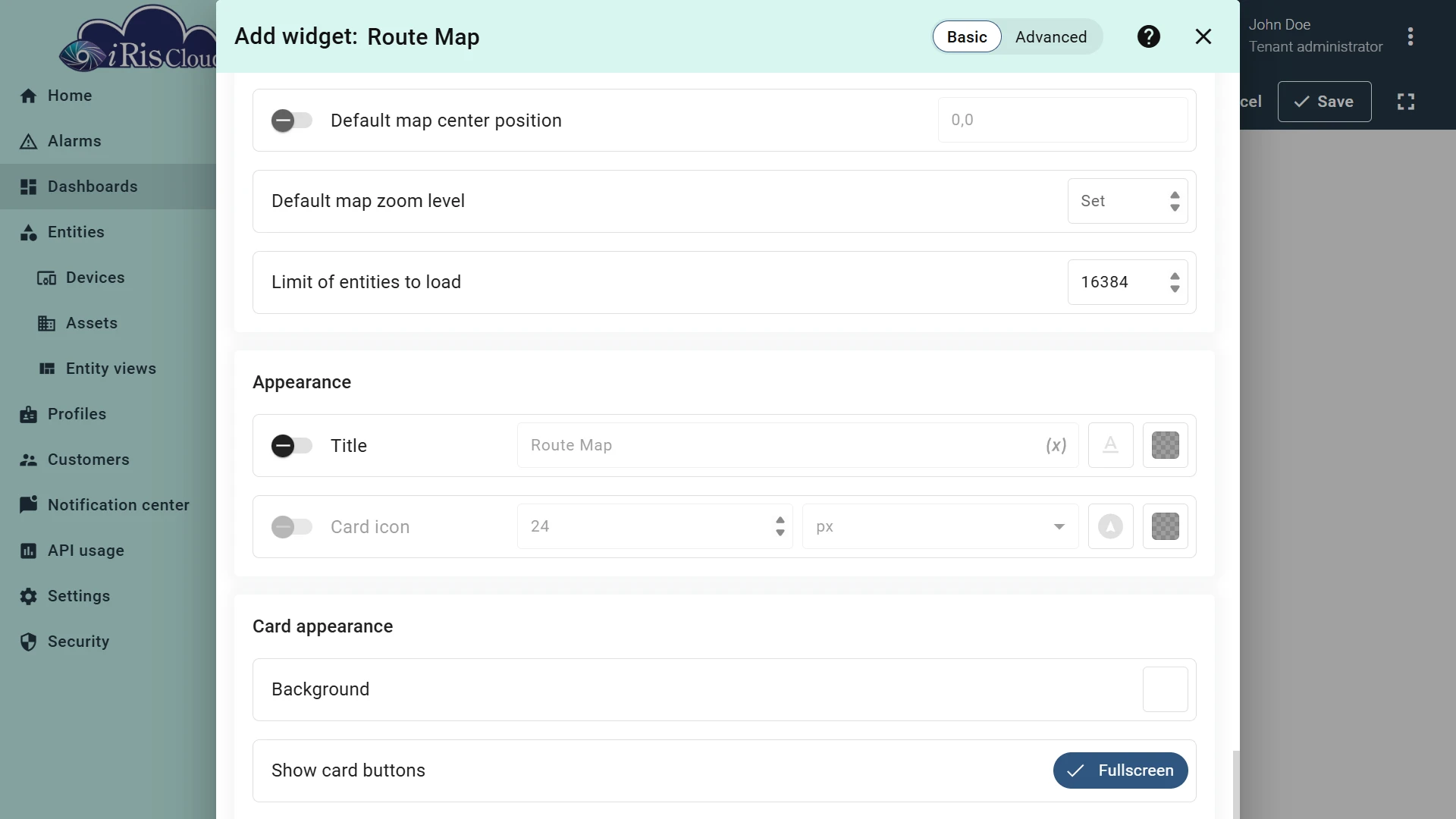Toggle the Fullscreen card button chip
The height and width of the screenshot is (819, 1456).
click(1120, 770)
